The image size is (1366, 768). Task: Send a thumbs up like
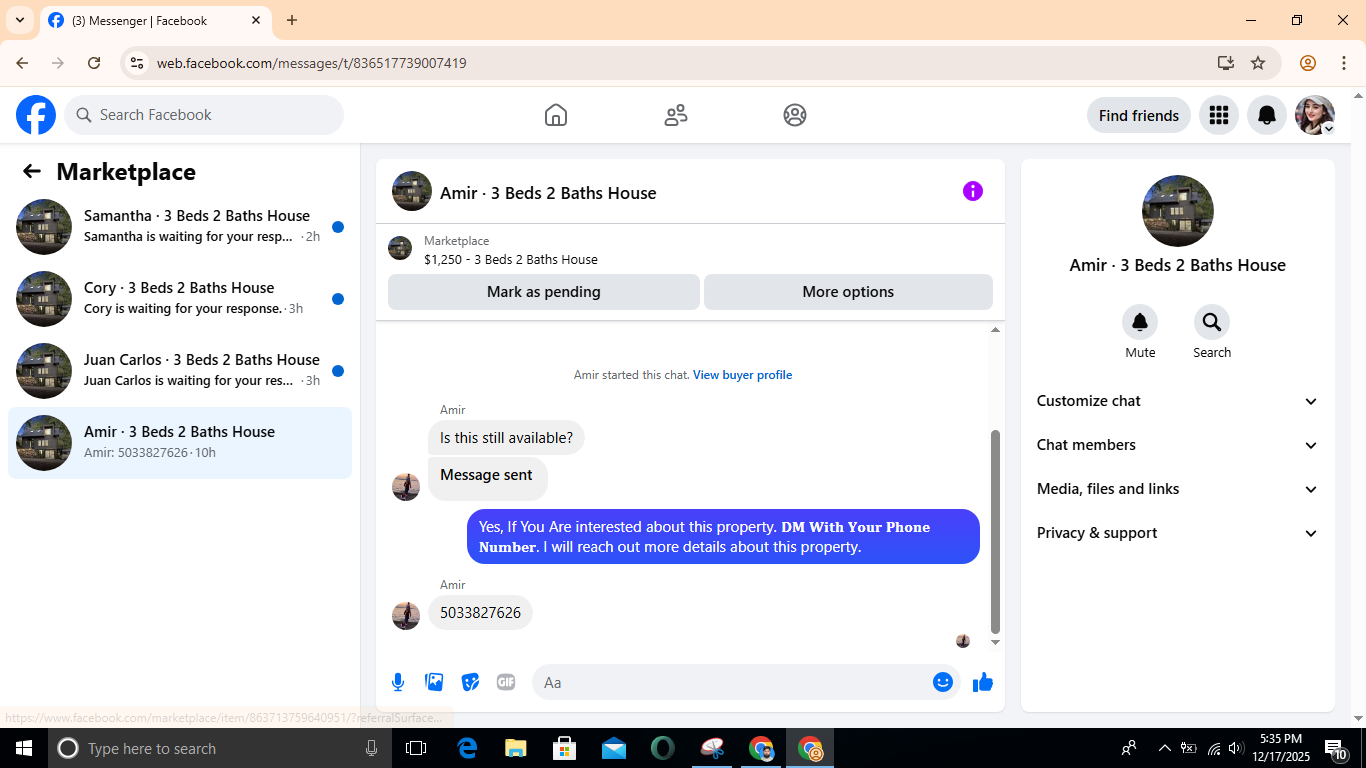coord(983,682)
